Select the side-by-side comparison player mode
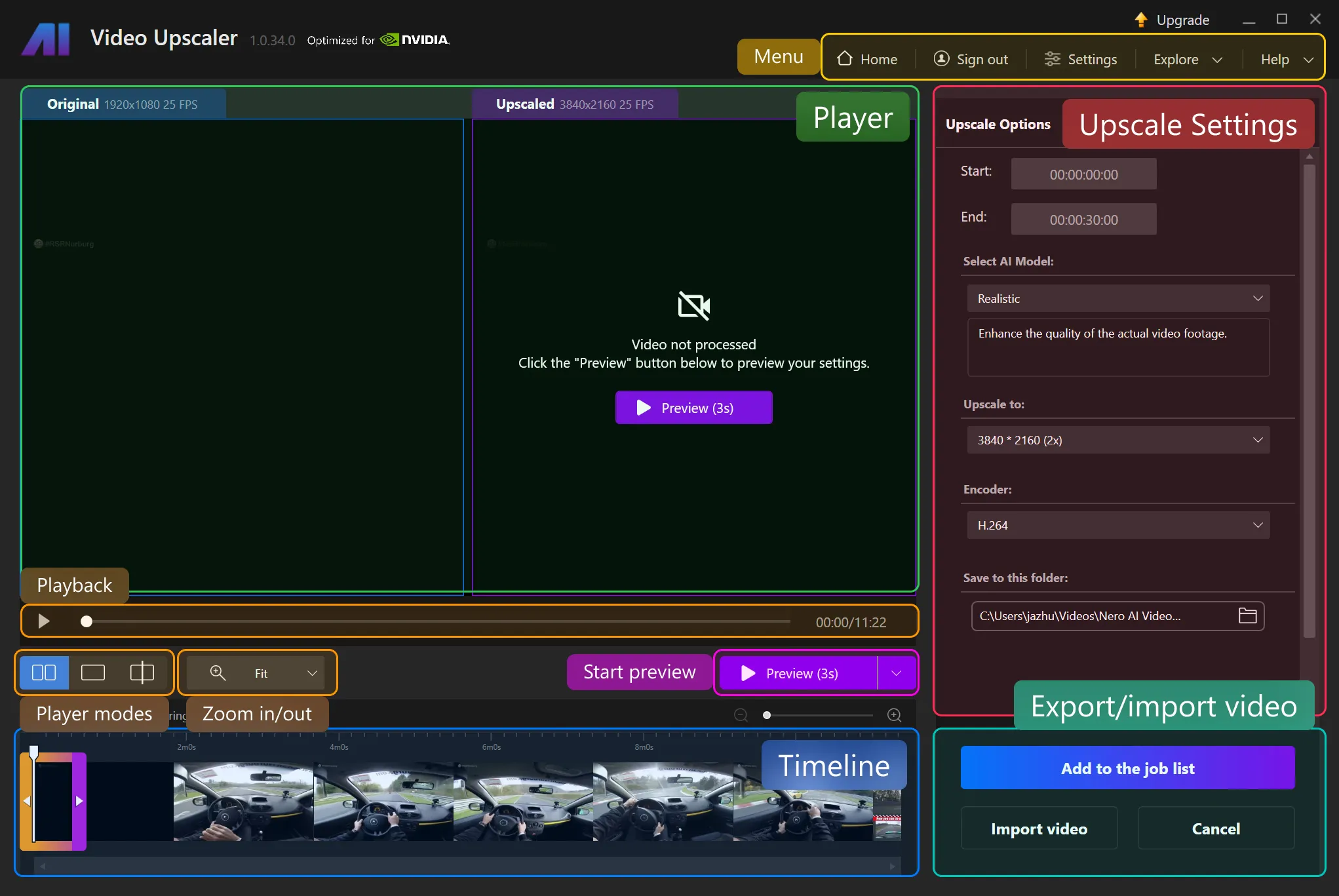Screen dimensions: 1339x896 (x=43, y=672)
